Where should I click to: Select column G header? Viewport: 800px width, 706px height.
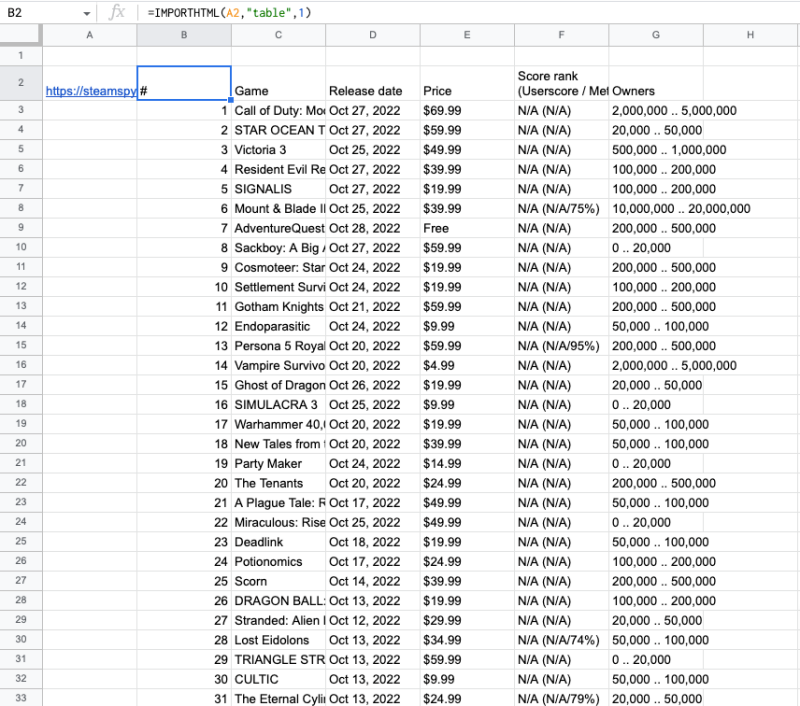tap(656, 35)
